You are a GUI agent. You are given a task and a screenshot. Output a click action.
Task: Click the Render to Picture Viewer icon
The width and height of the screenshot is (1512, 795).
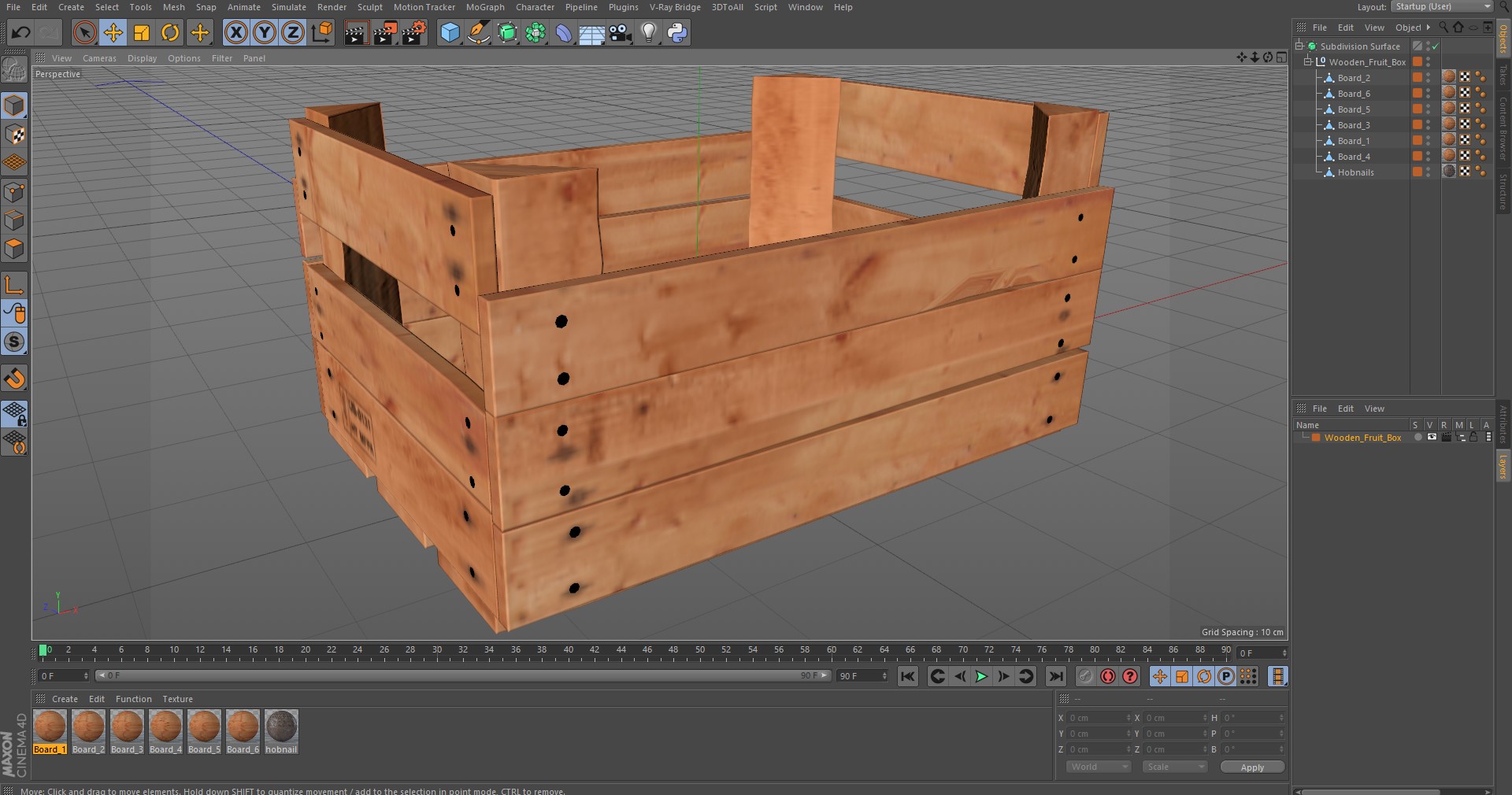[x=385, y=32]
